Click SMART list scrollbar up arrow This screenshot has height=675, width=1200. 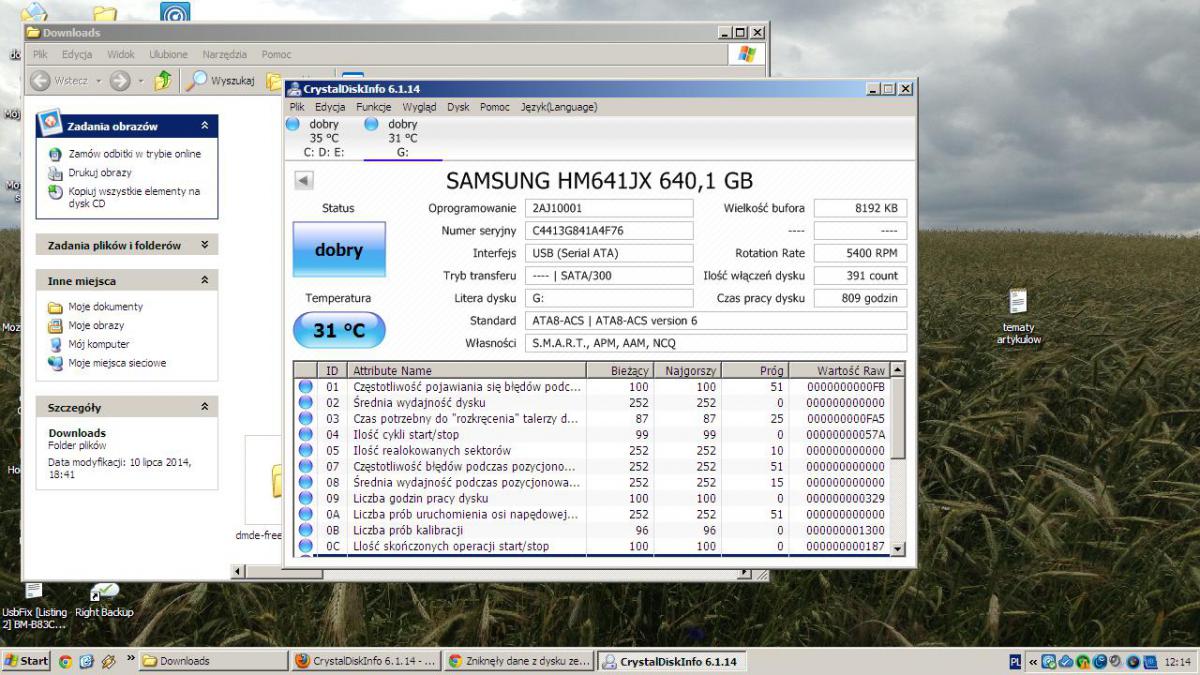click(x=897, y=370)
